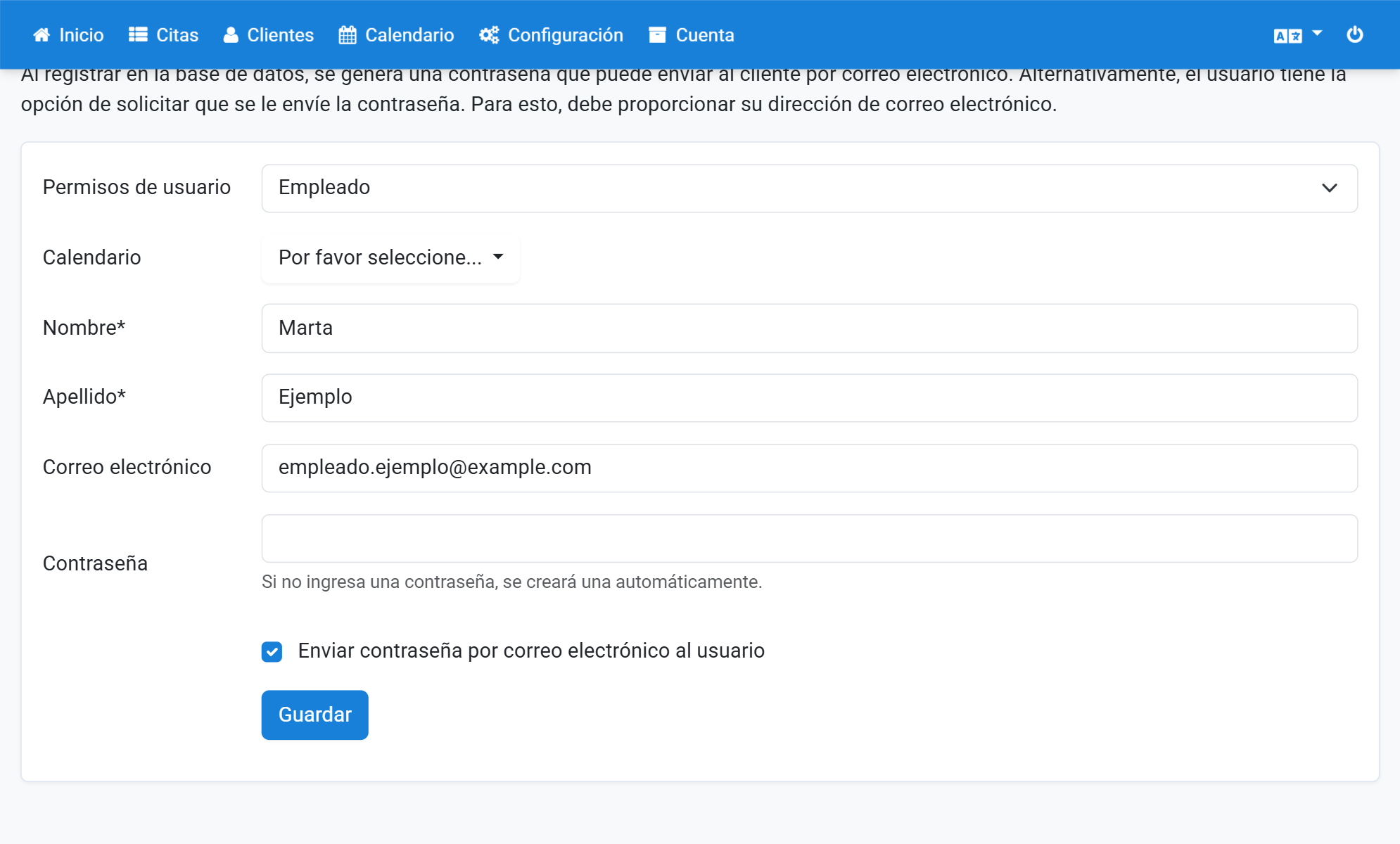Click the Guardar button
This screenshot has width=1400, height=844.
point(315,715)
